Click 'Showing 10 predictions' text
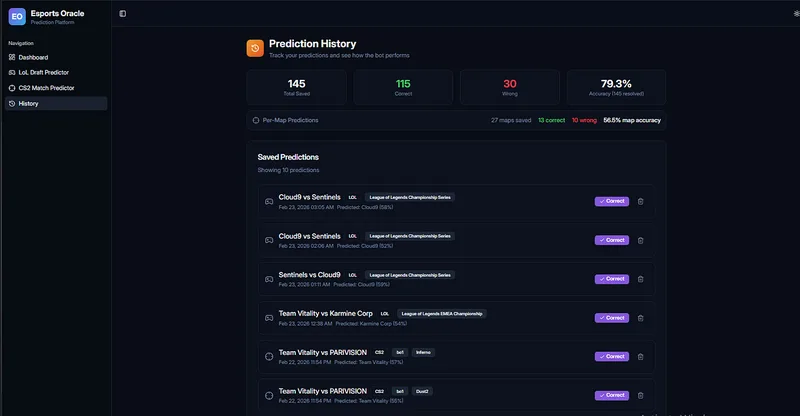The image size is (800, 416). point(288,170)
